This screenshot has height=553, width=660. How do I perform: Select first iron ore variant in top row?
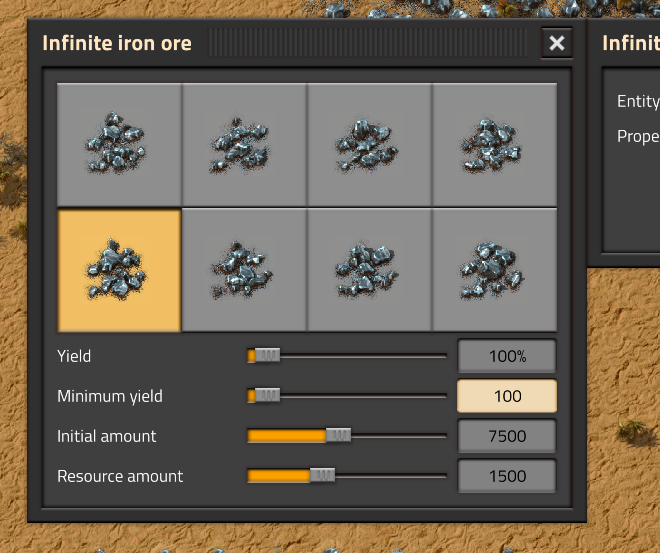coord(120,144)
